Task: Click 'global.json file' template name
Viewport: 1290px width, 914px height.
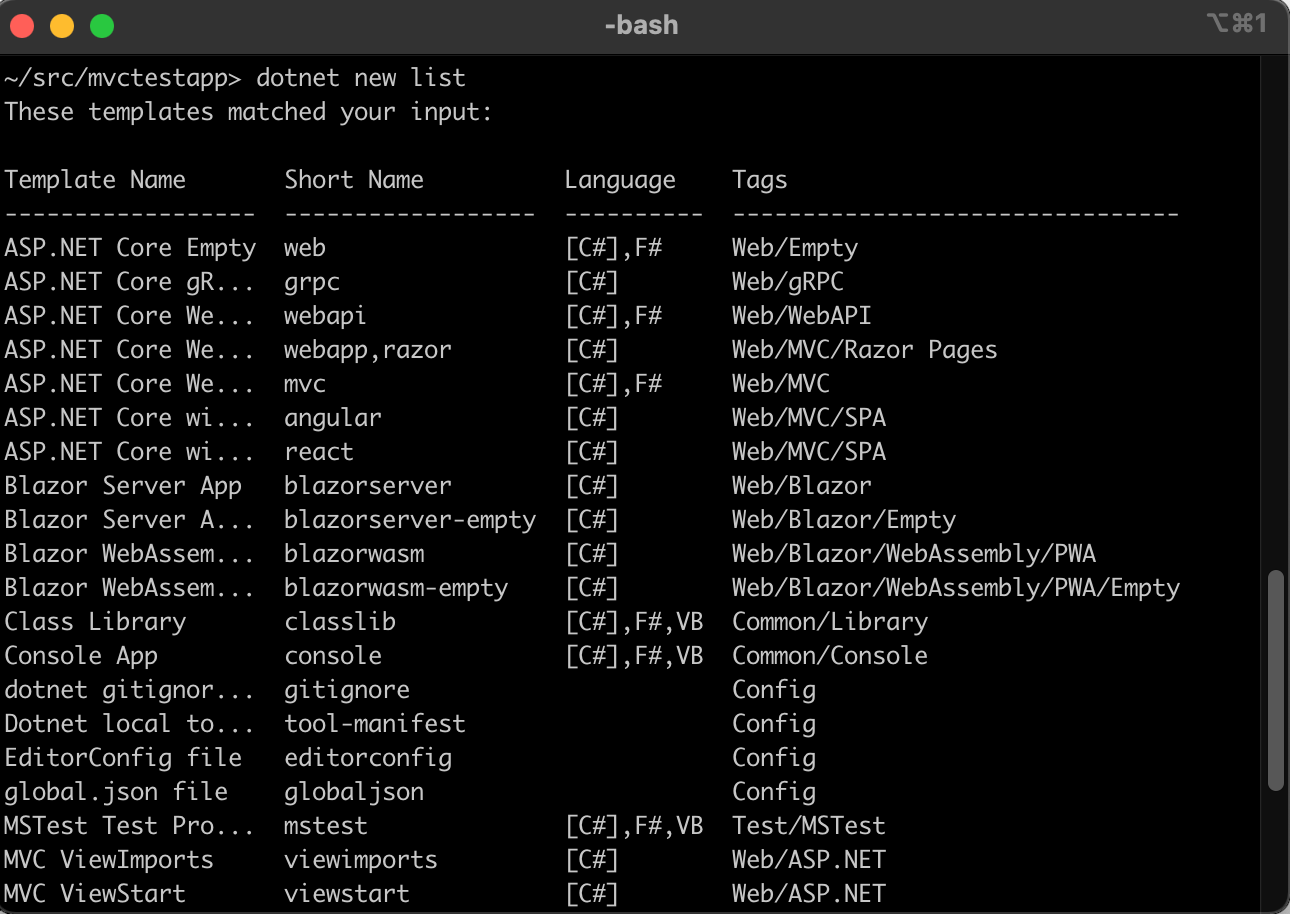Action: (x=116, y=792)
